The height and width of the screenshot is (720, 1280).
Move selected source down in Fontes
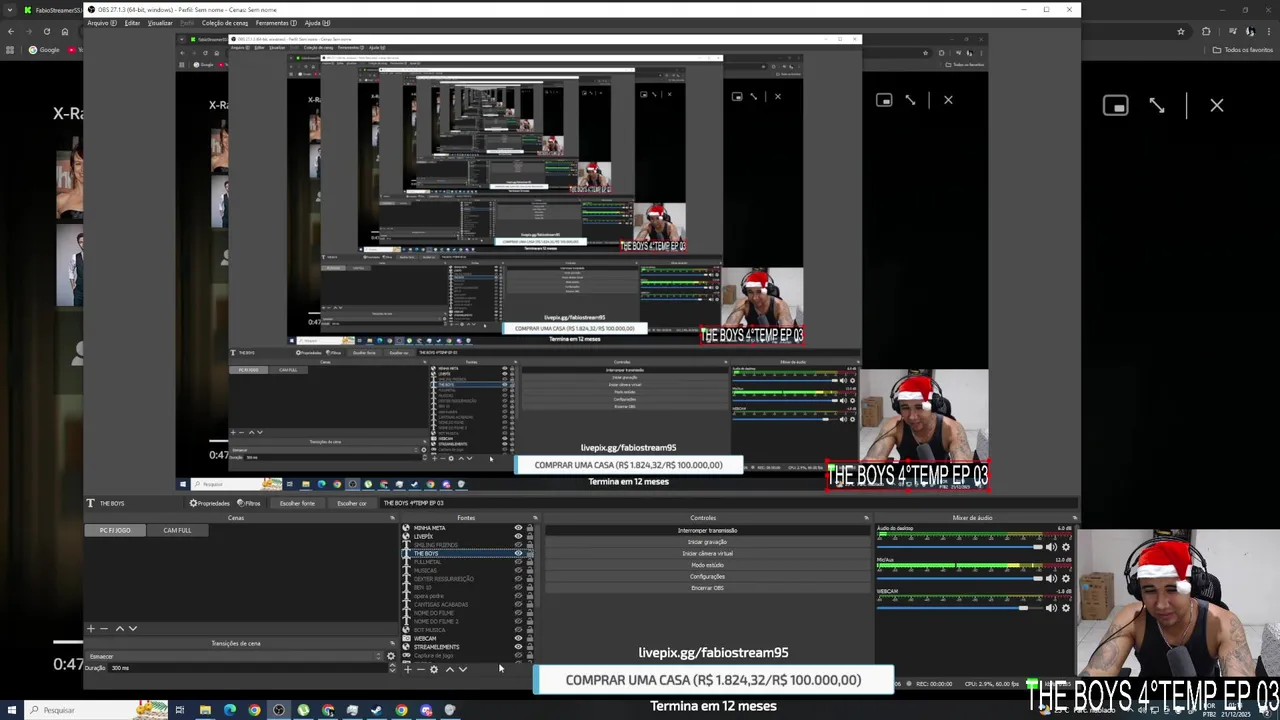tap(462, 669)
